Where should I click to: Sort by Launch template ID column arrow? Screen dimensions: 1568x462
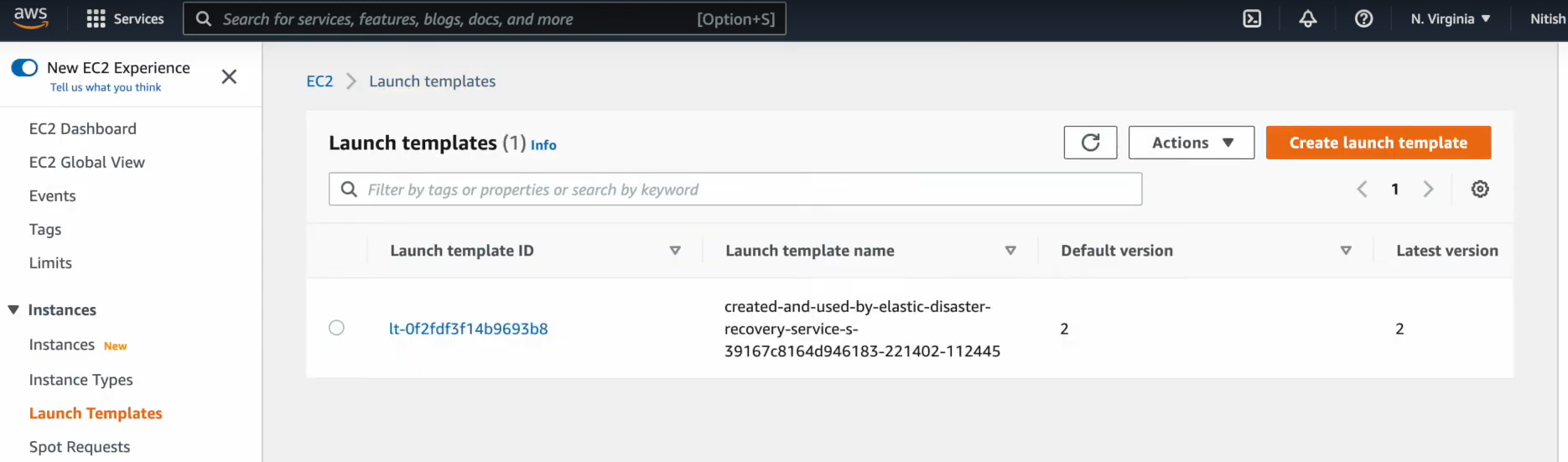(675, 251)
